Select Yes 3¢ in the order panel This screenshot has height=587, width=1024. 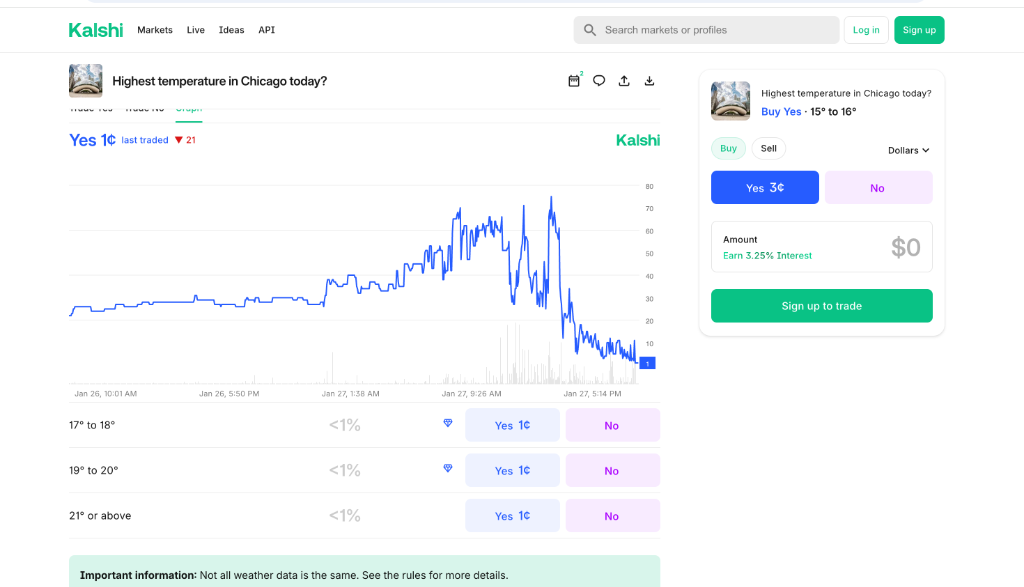765,187
